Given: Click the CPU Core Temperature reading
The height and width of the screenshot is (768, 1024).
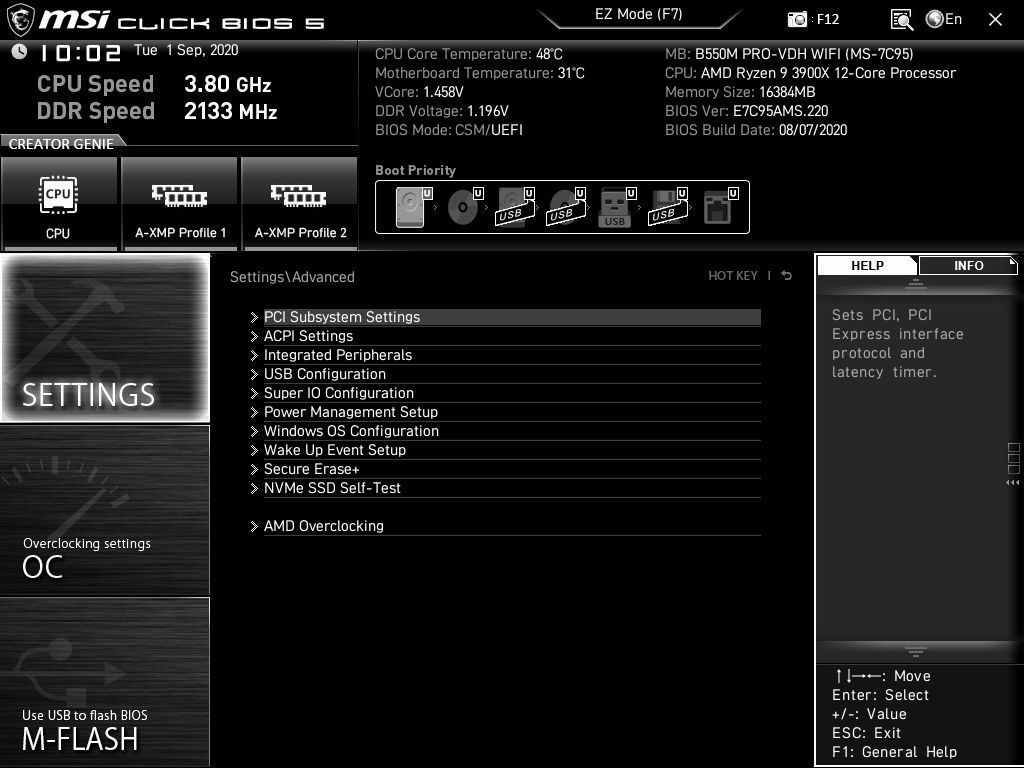Looking at the screenshot, I should [x=468, y=54].
